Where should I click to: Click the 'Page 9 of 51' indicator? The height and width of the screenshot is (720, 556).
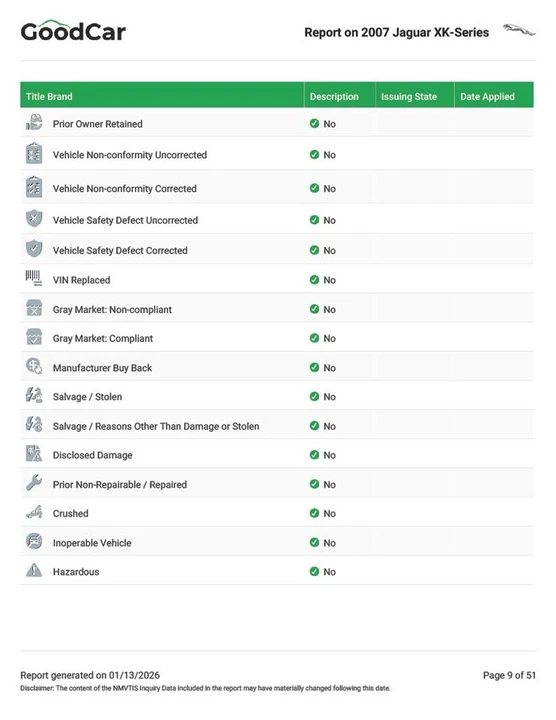(509, 675)
